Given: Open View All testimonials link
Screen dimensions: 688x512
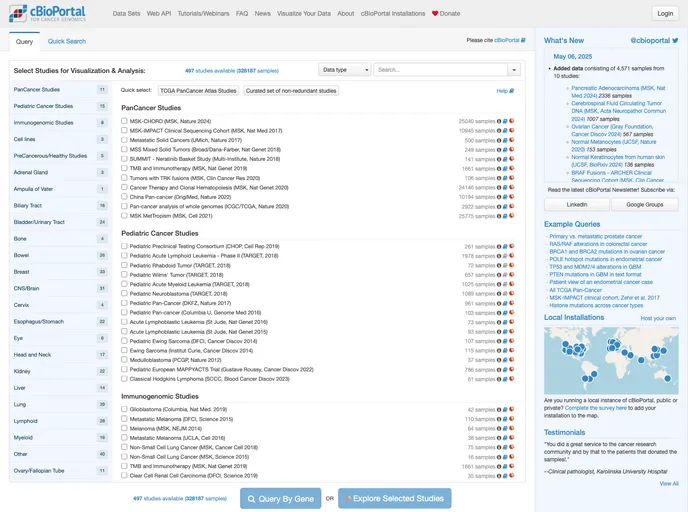Looking at the screenshot, I should pos(669,483).
